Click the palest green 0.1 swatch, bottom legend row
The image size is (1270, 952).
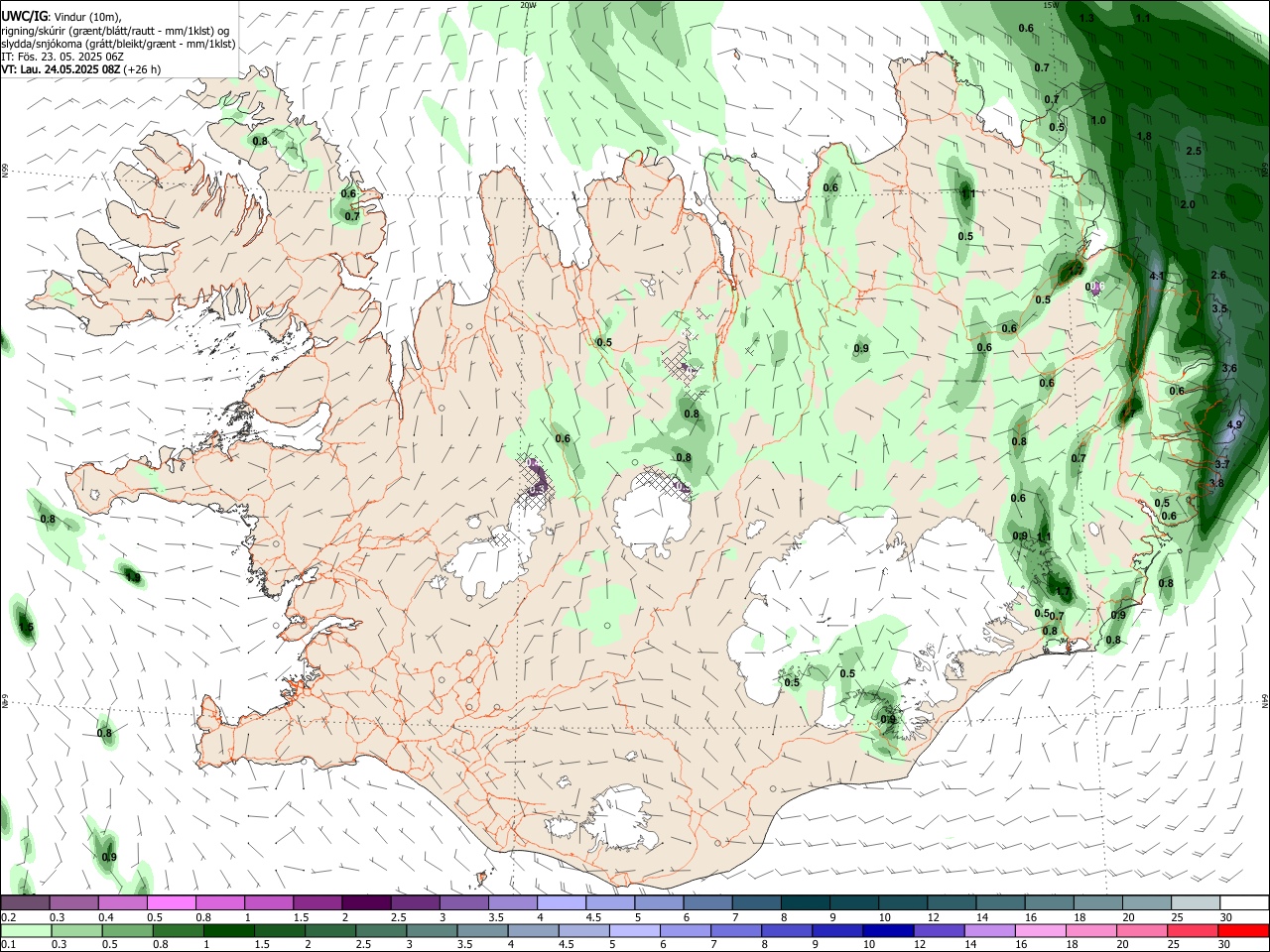(25, 930)
